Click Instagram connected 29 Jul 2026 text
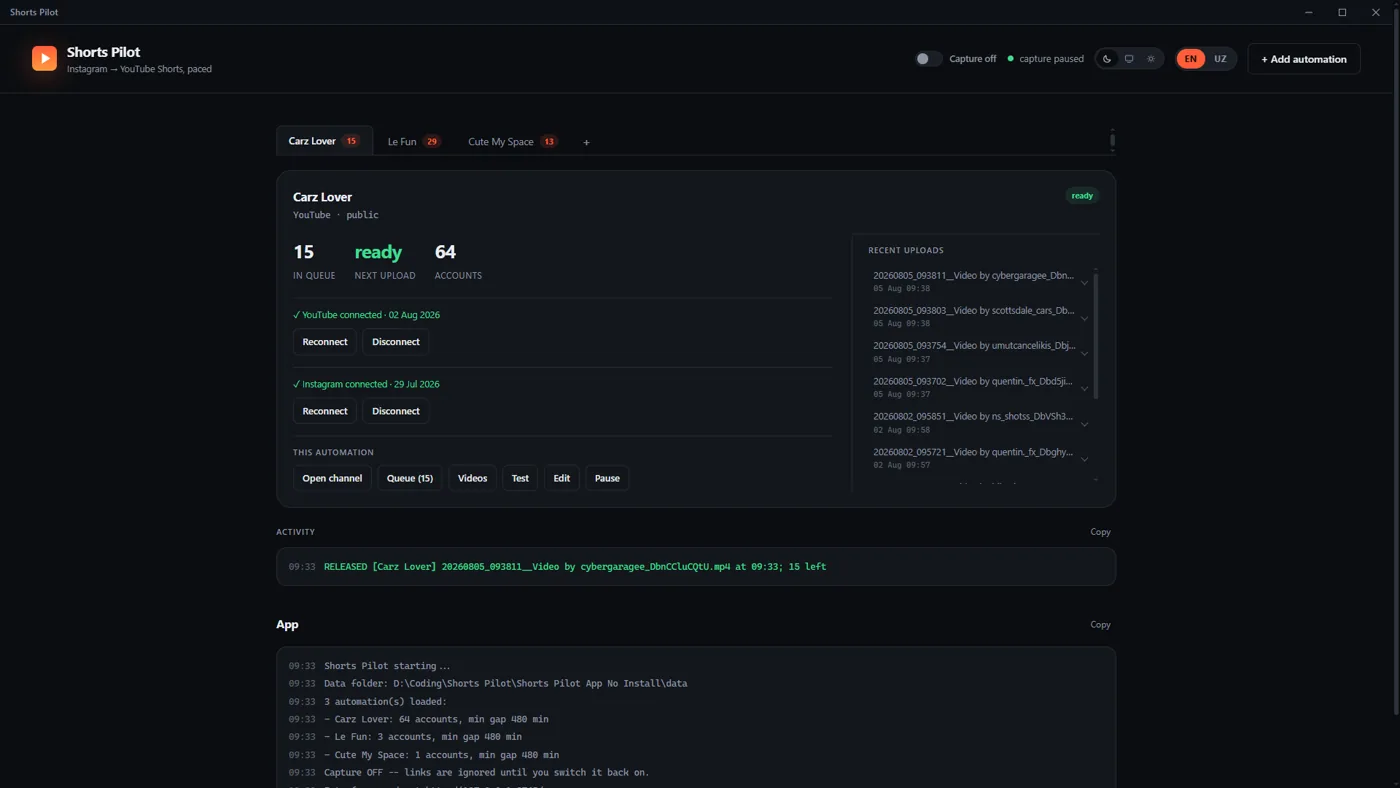 coord(366,384)
